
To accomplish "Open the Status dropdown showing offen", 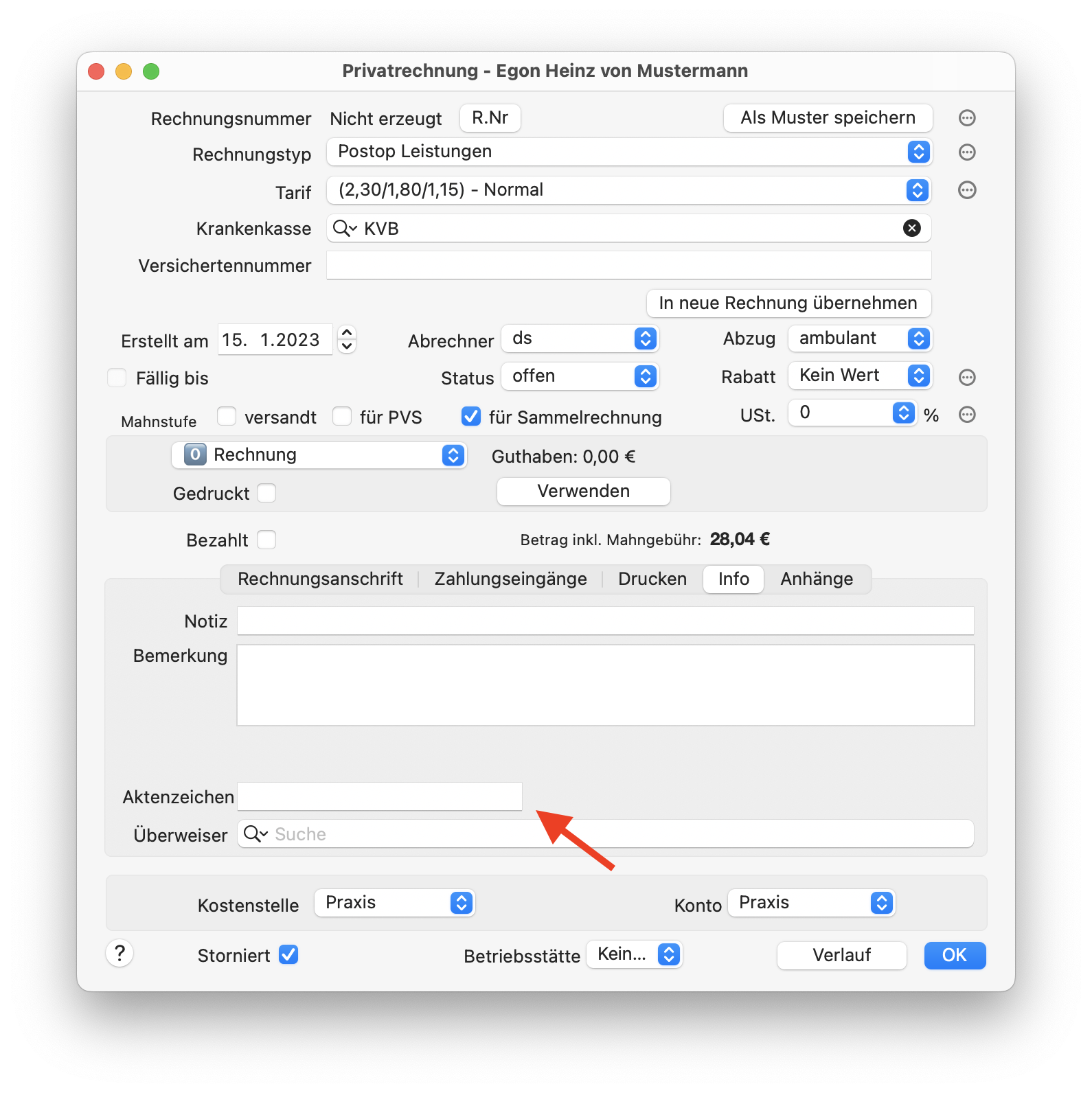I will pyautogui.click(x=580, y=376).
